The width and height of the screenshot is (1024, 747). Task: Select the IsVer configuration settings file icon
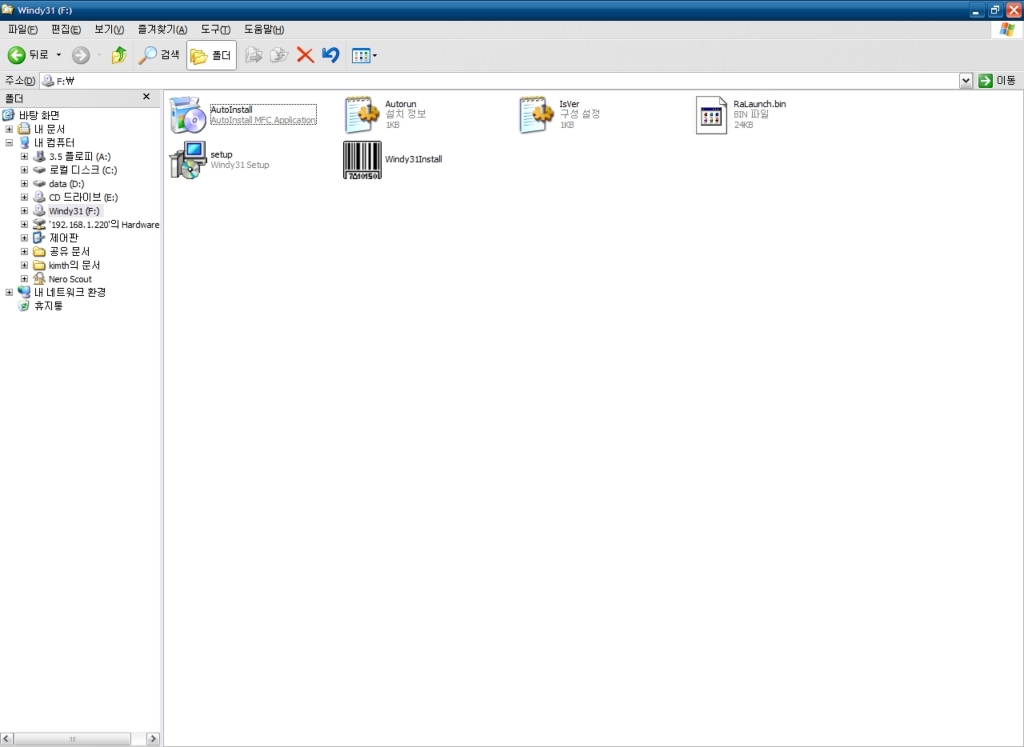[x=537, y=115]
